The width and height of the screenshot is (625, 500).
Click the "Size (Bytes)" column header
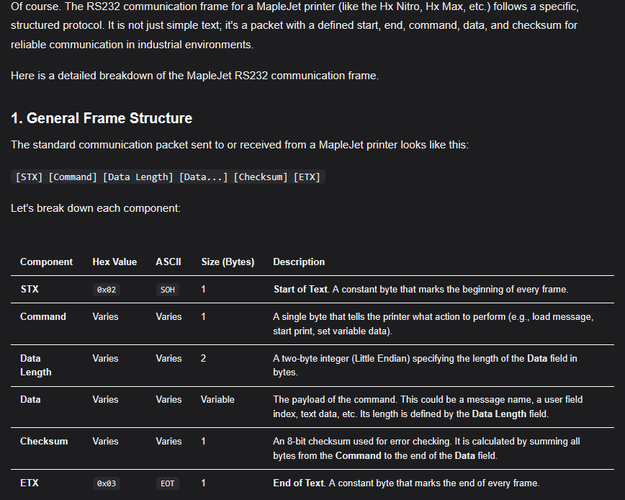coord(228,262)
